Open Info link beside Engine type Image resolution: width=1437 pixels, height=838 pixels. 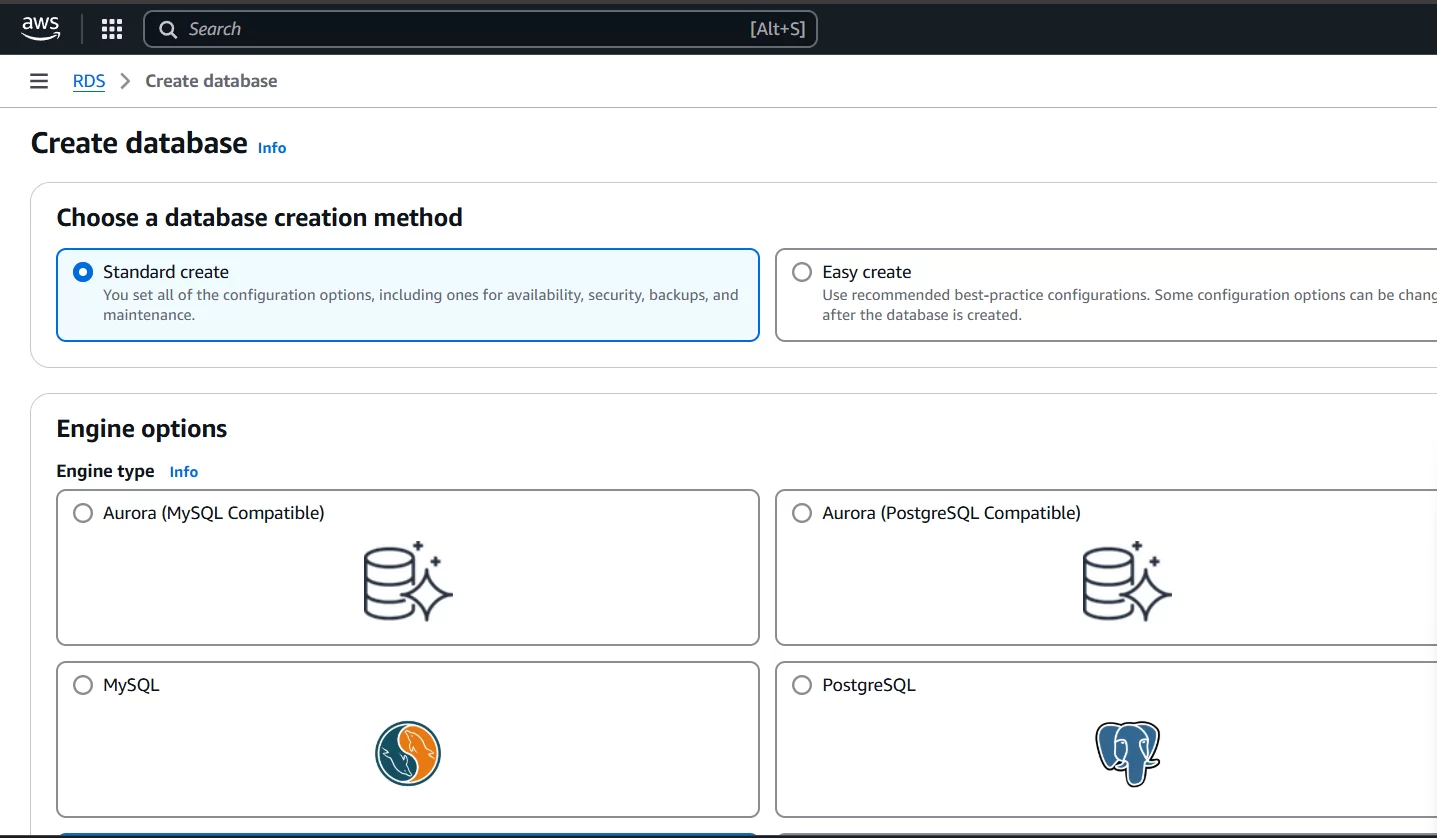(x=184, y=471)
